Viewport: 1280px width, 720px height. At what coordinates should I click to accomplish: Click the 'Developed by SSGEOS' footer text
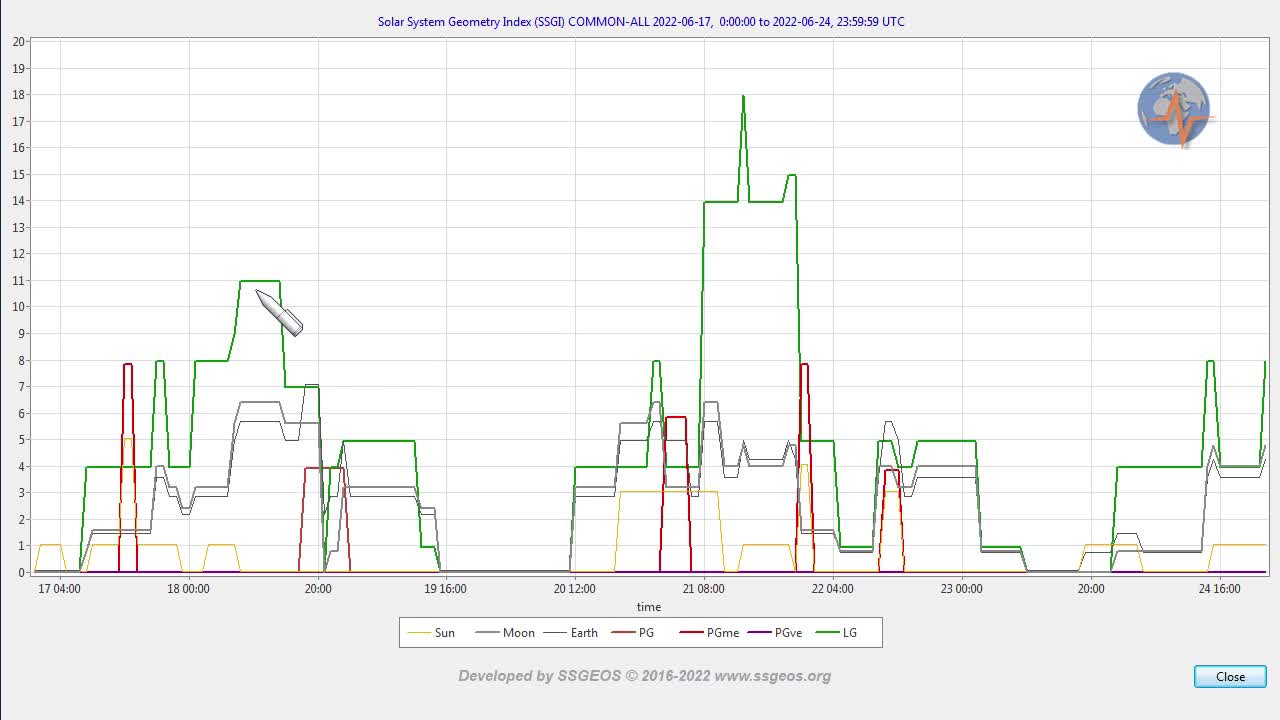tap(644, 676)
